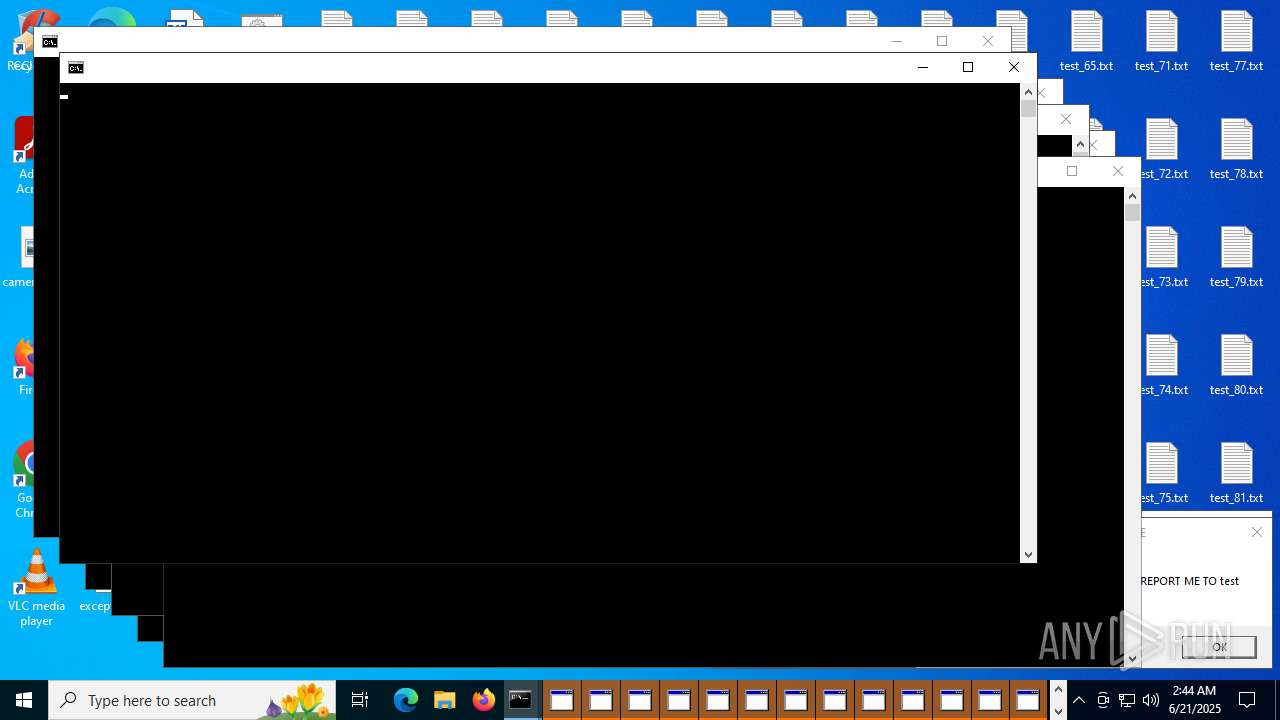Close the console window directly behind the front one

point(988,41)
